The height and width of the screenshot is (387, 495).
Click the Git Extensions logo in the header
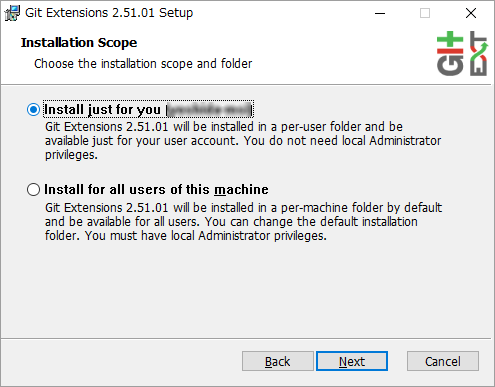(462, 53)
